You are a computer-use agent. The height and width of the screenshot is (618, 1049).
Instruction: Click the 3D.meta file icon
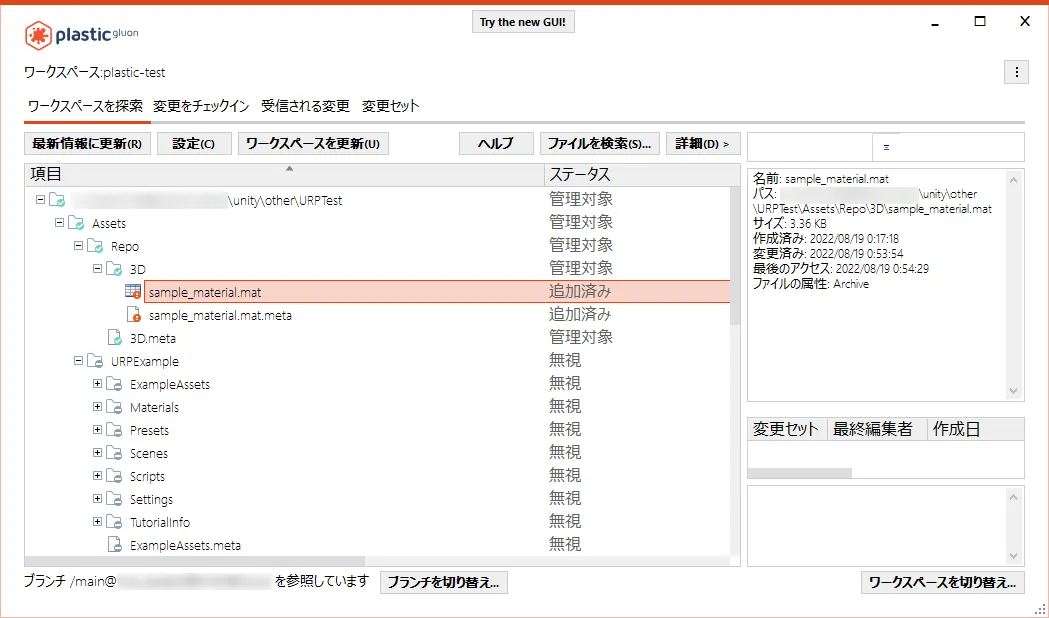115,338
